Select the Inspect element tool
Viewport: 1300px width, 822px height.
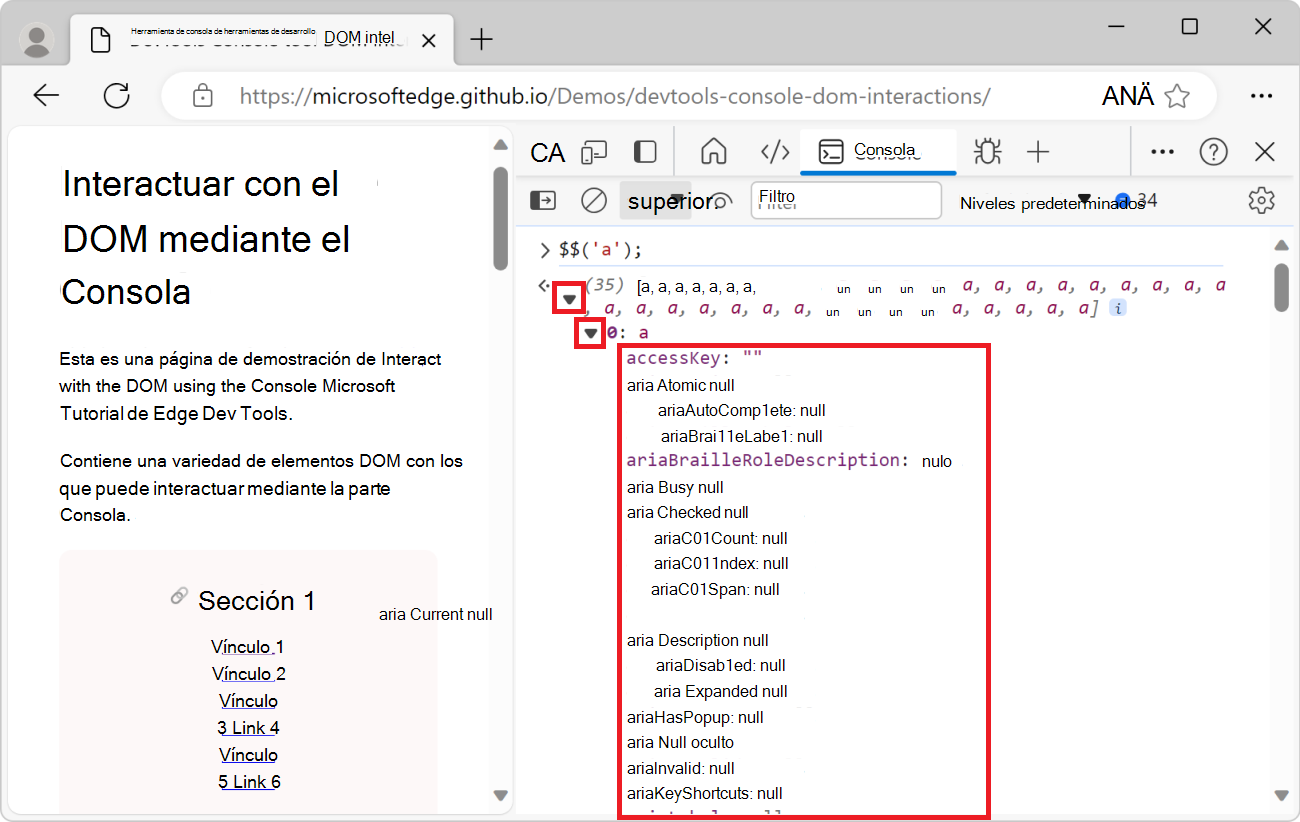[x=547, y=152]
